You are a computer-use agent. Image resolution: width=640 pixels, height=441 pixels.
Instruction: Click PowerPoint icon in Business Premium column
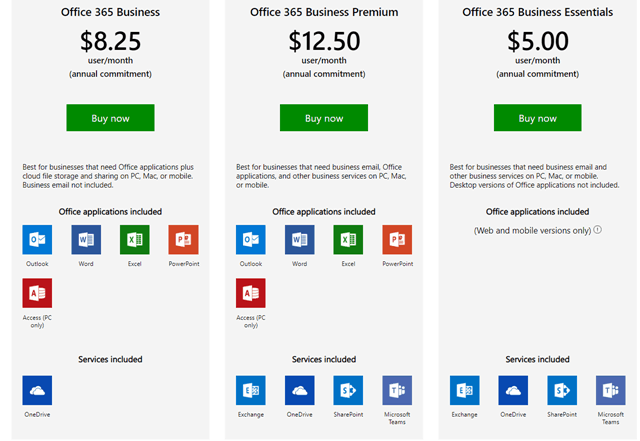[x=397, y=240]
